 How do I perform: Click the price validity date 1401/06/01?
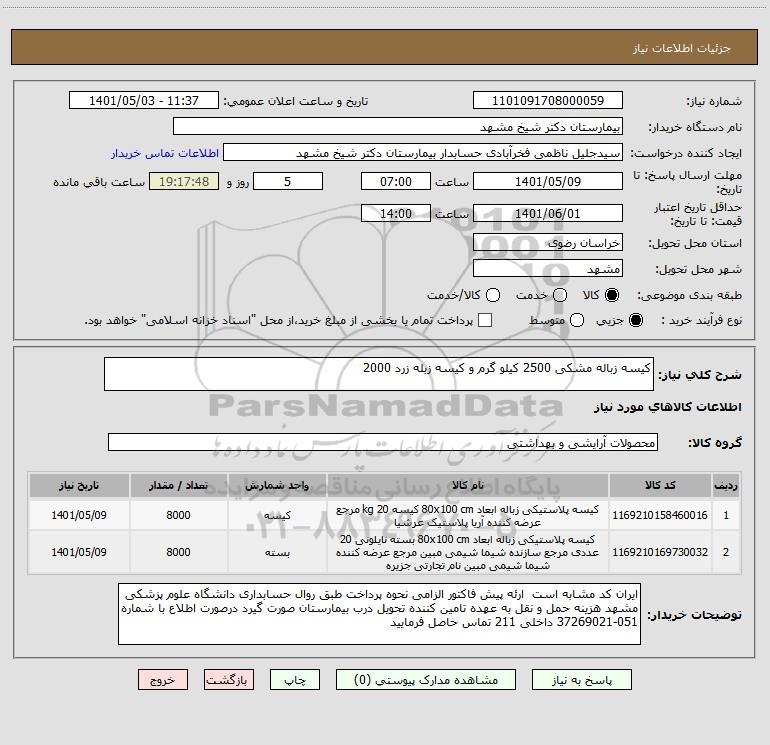click(548, 214)
